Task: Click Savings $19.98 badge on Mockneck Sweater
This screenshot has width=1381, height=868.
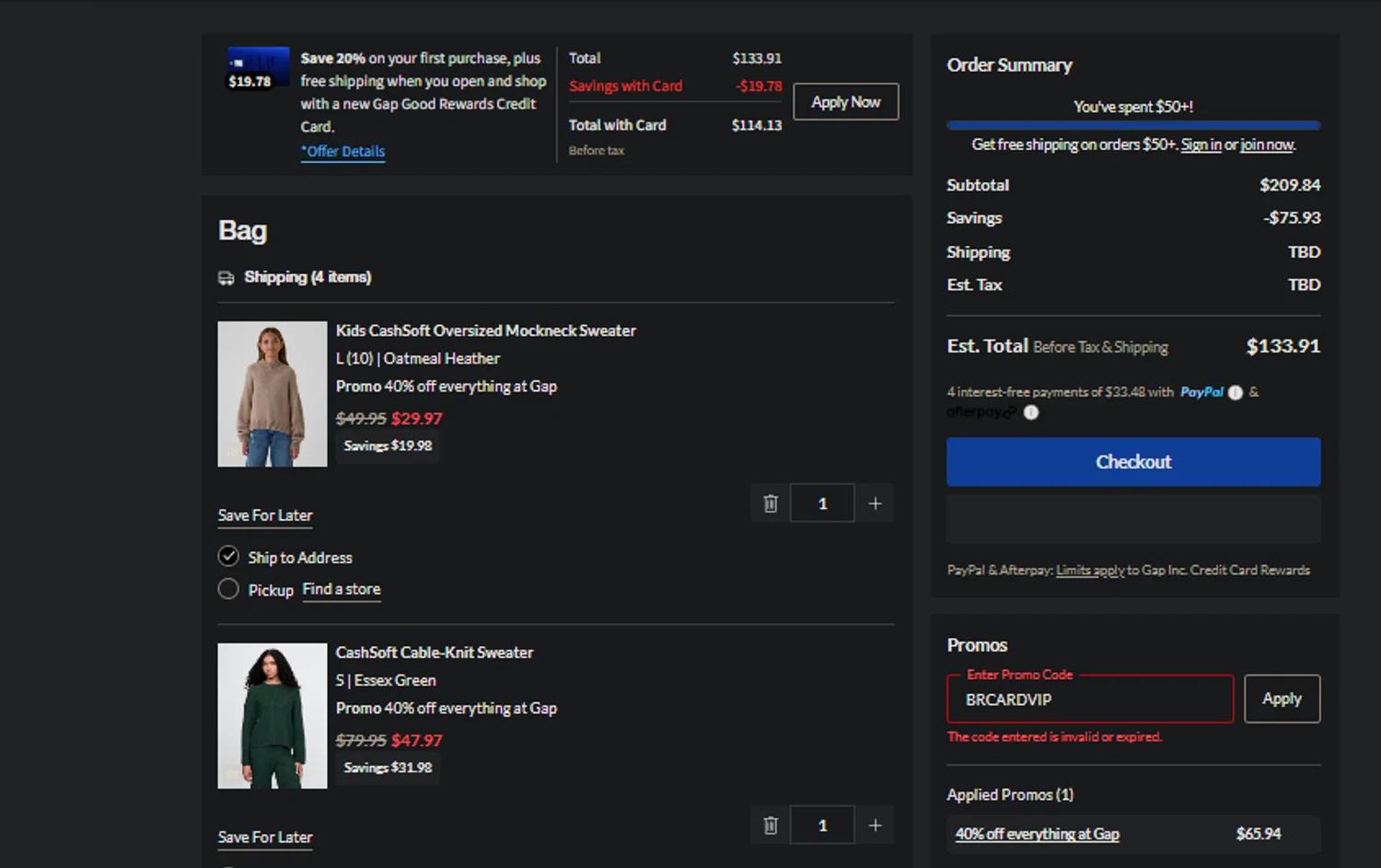Action: coord(388,446)
